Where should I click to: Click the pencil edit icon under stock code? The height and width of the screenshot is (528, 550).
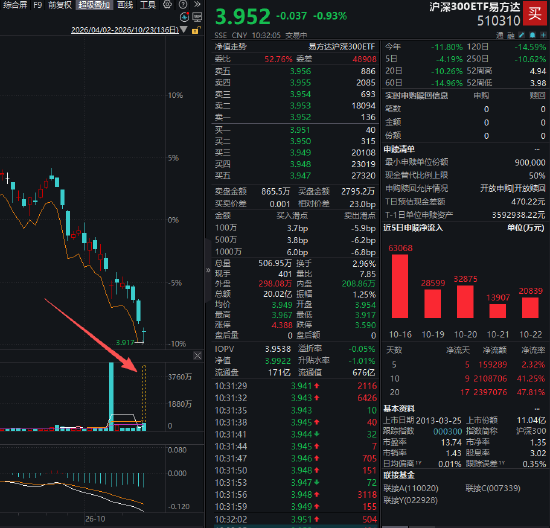[x=522, y=35]
